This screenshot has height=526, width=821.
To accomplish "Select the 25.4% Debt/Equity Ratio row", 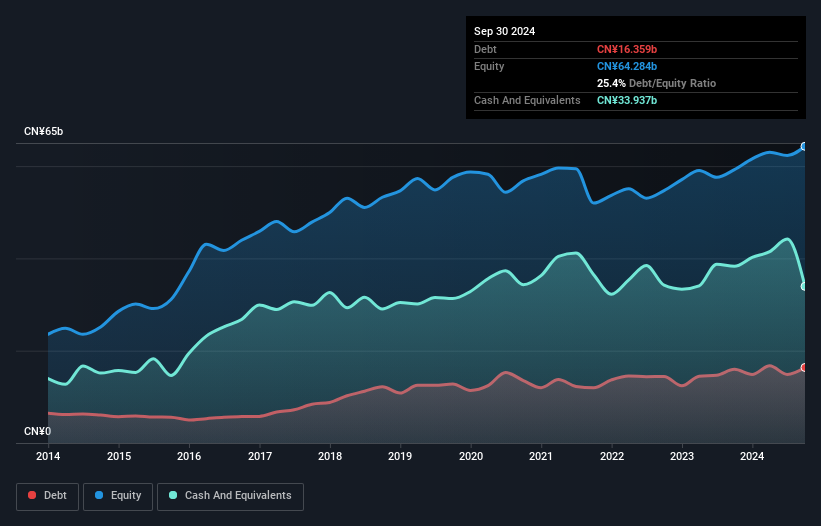I will pos(656,83).
